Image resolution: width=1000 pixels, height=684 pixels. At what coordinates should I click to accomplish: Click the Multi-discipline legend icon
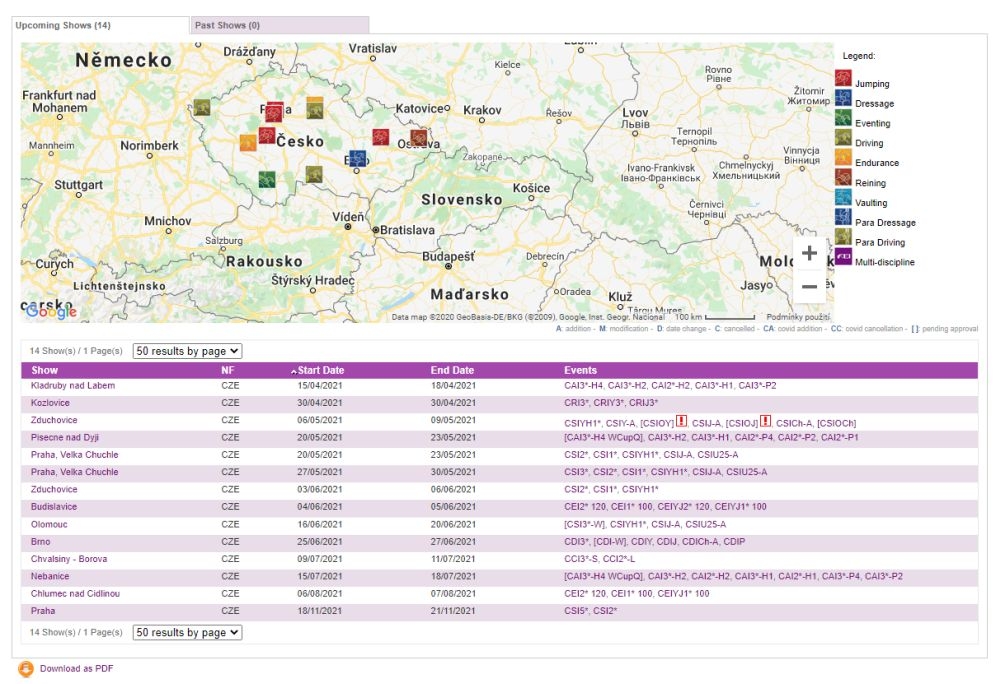[843, 256]
